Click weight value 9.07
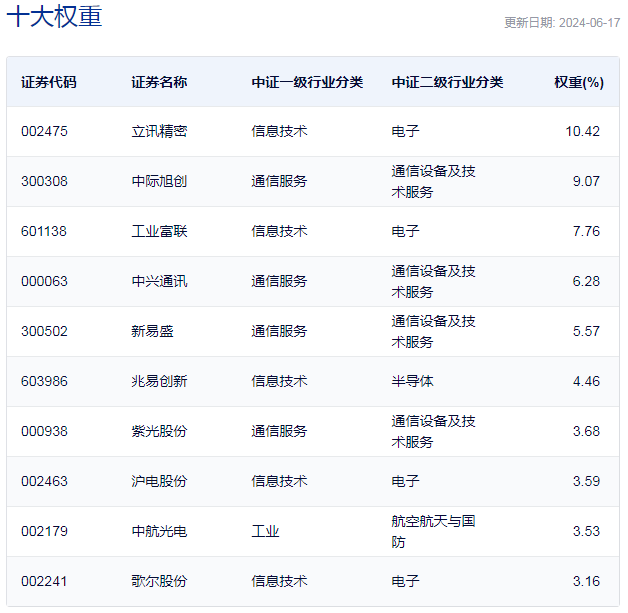The height and width of the screenshot is (613, 628). coord(586,181)
